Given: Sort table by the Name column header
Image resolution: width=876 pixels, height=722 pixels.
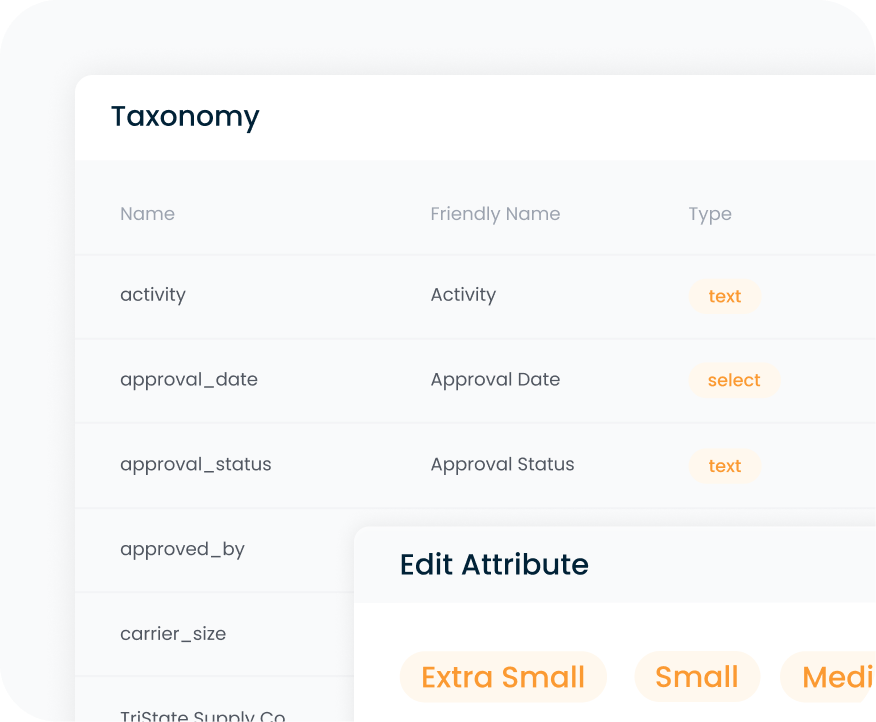Looking at the screenshot, I should pyautogui.click(x=147, y=213).
